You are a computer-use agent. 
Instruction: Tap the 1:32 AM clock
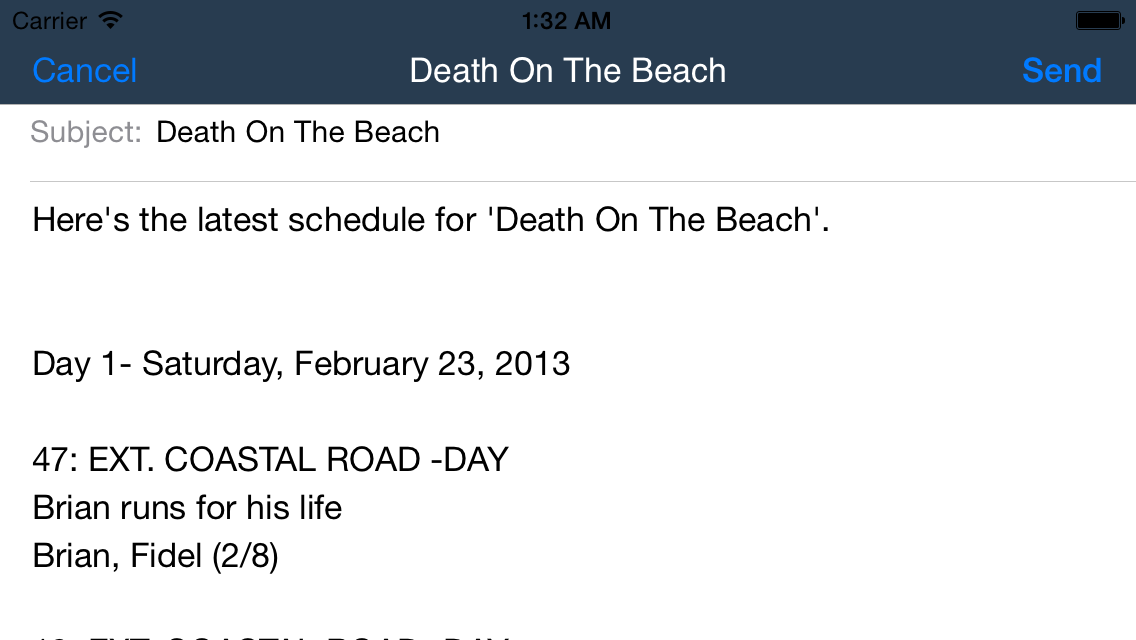click(x=566, y=20)
